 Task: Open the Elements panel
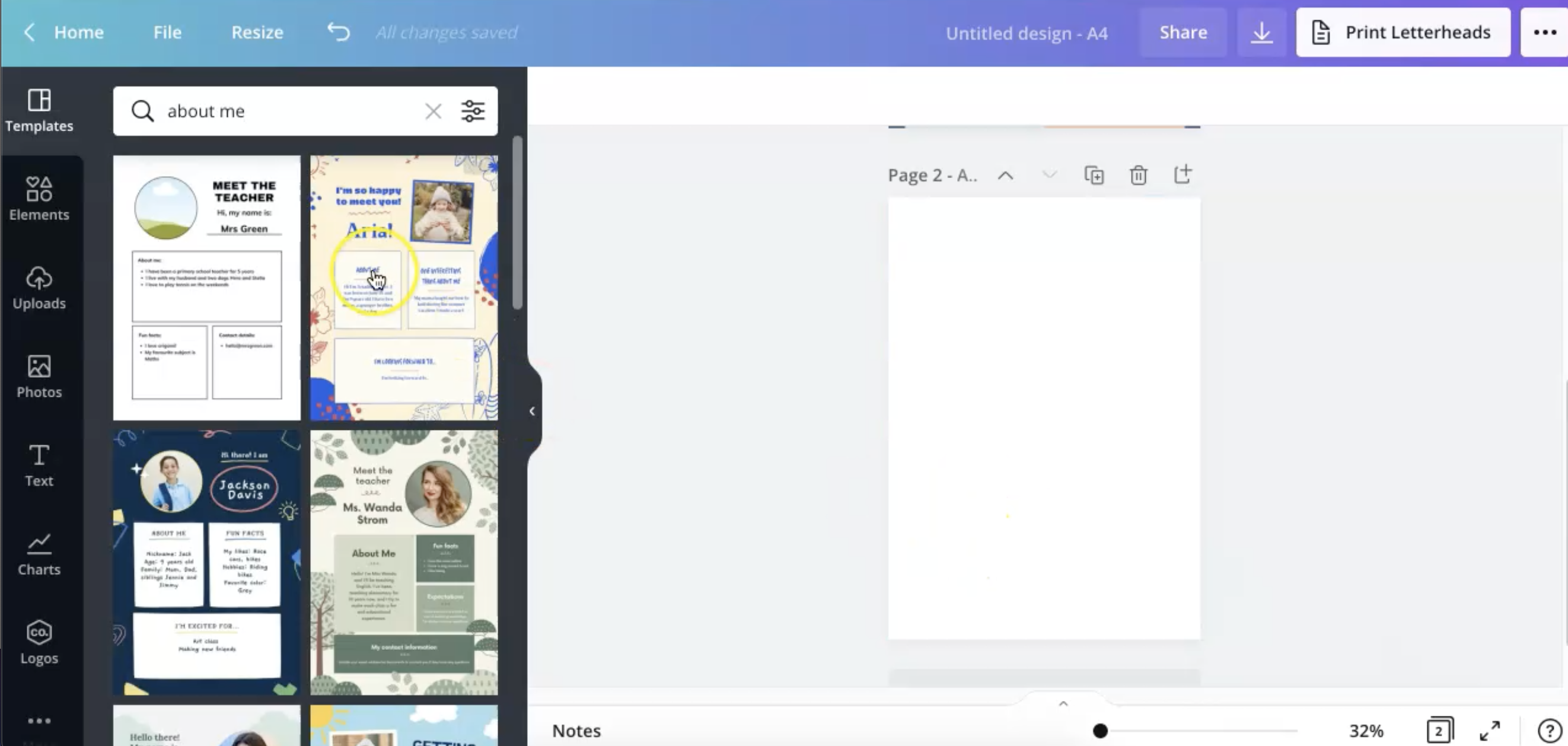coord(40,199)
